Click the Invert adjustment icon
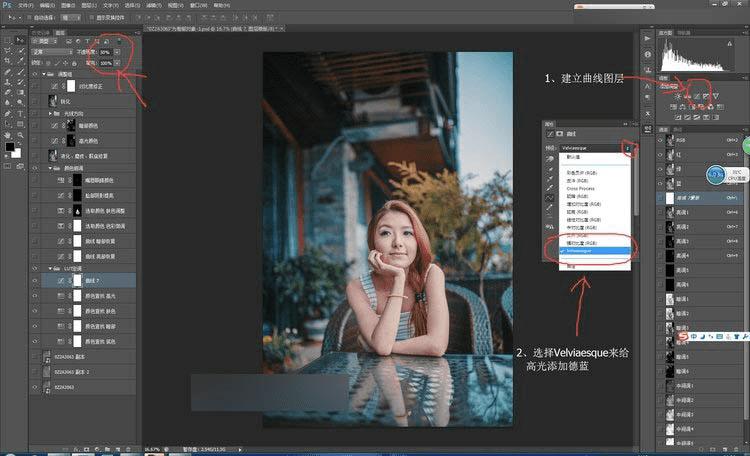 click(x=678, y=117)
